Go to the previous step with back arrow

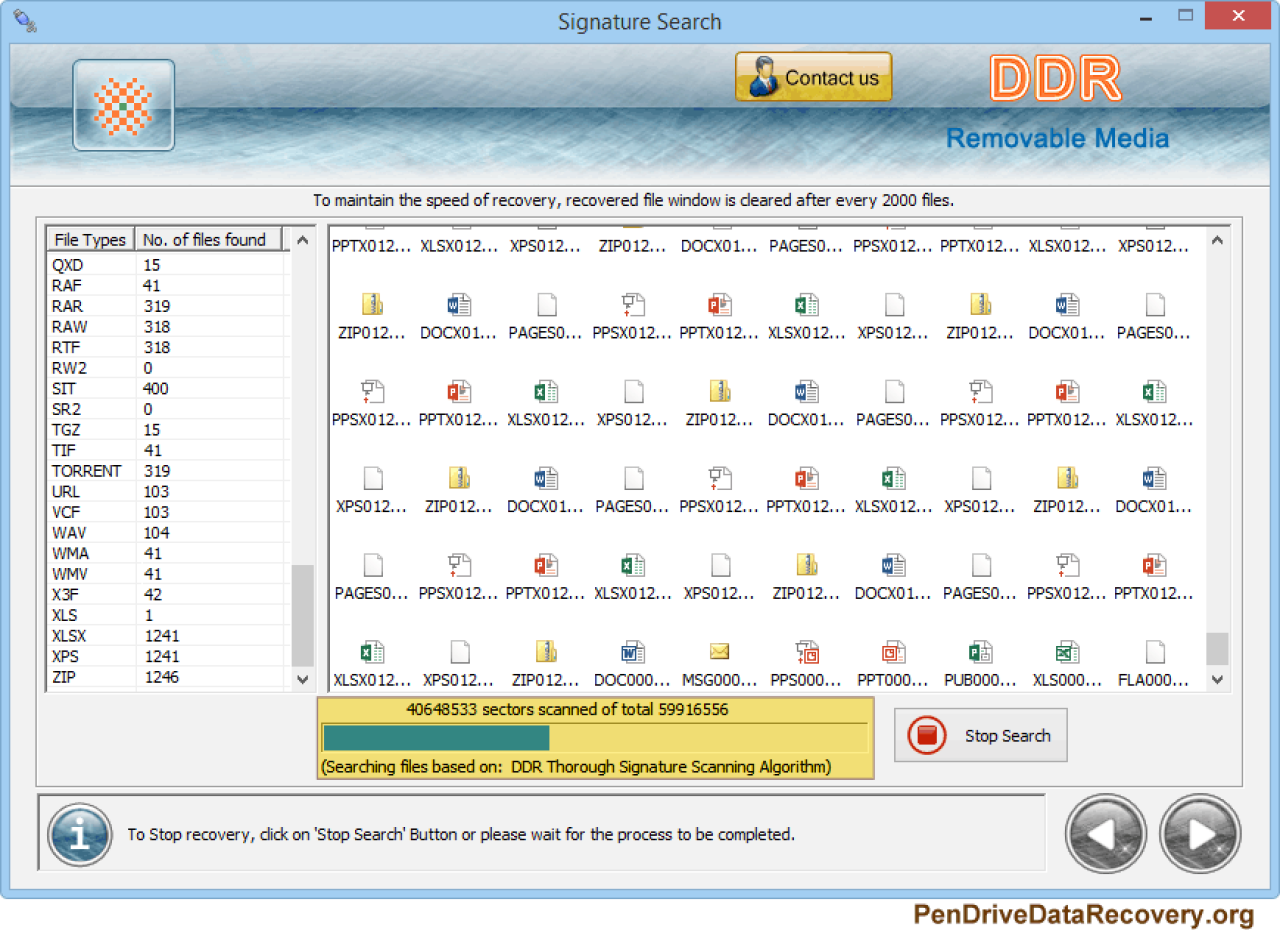tap(1105, 834)
